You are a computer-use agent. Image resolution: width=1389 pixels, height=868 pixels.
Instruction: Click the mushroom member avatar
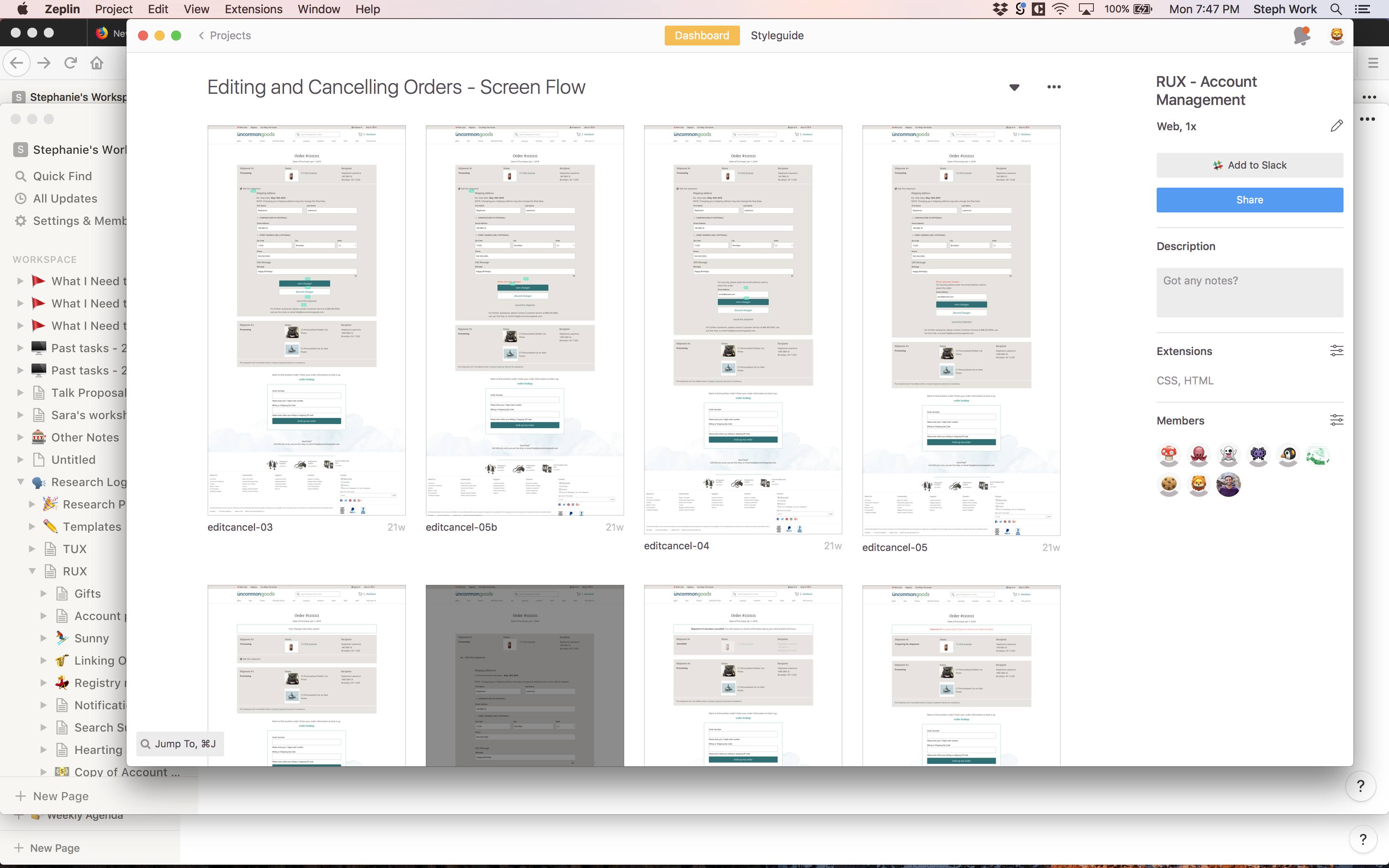tap(1169, 455)
